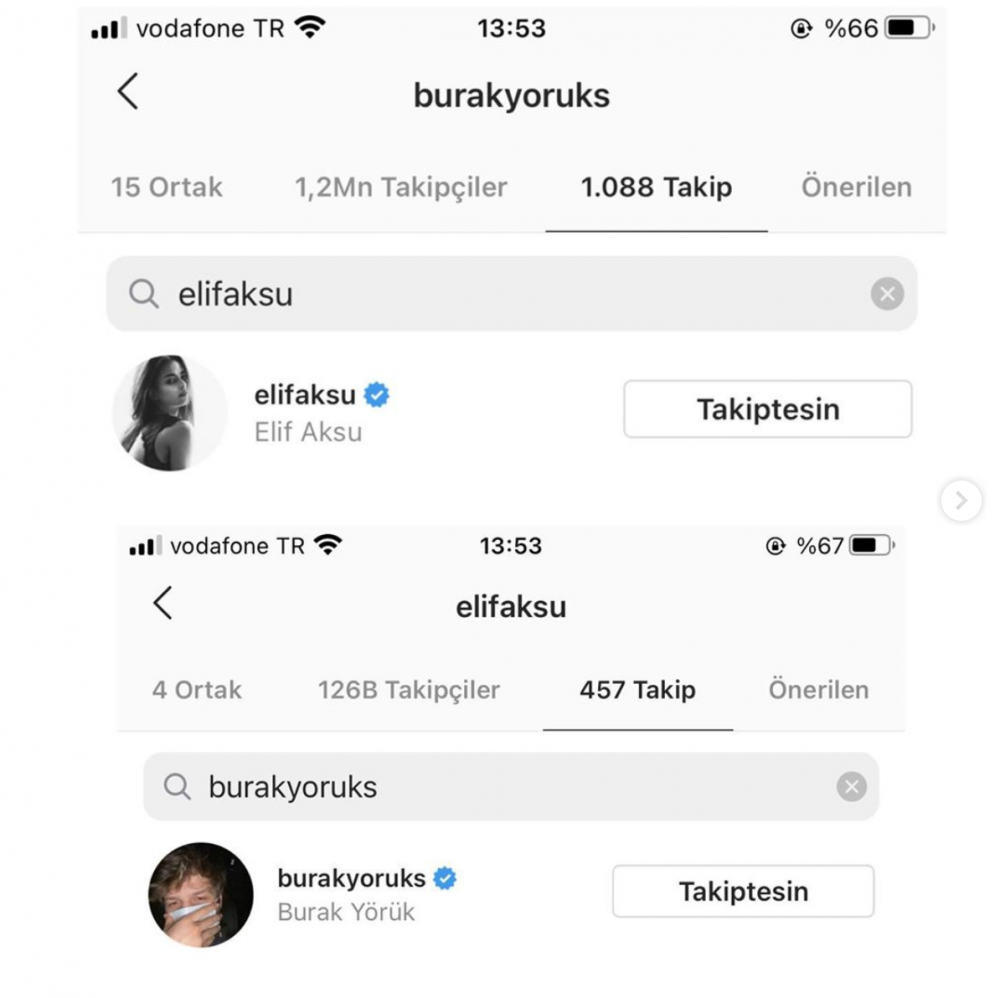Open Elif Aksu's profile picture

click(x=170, y=413)
